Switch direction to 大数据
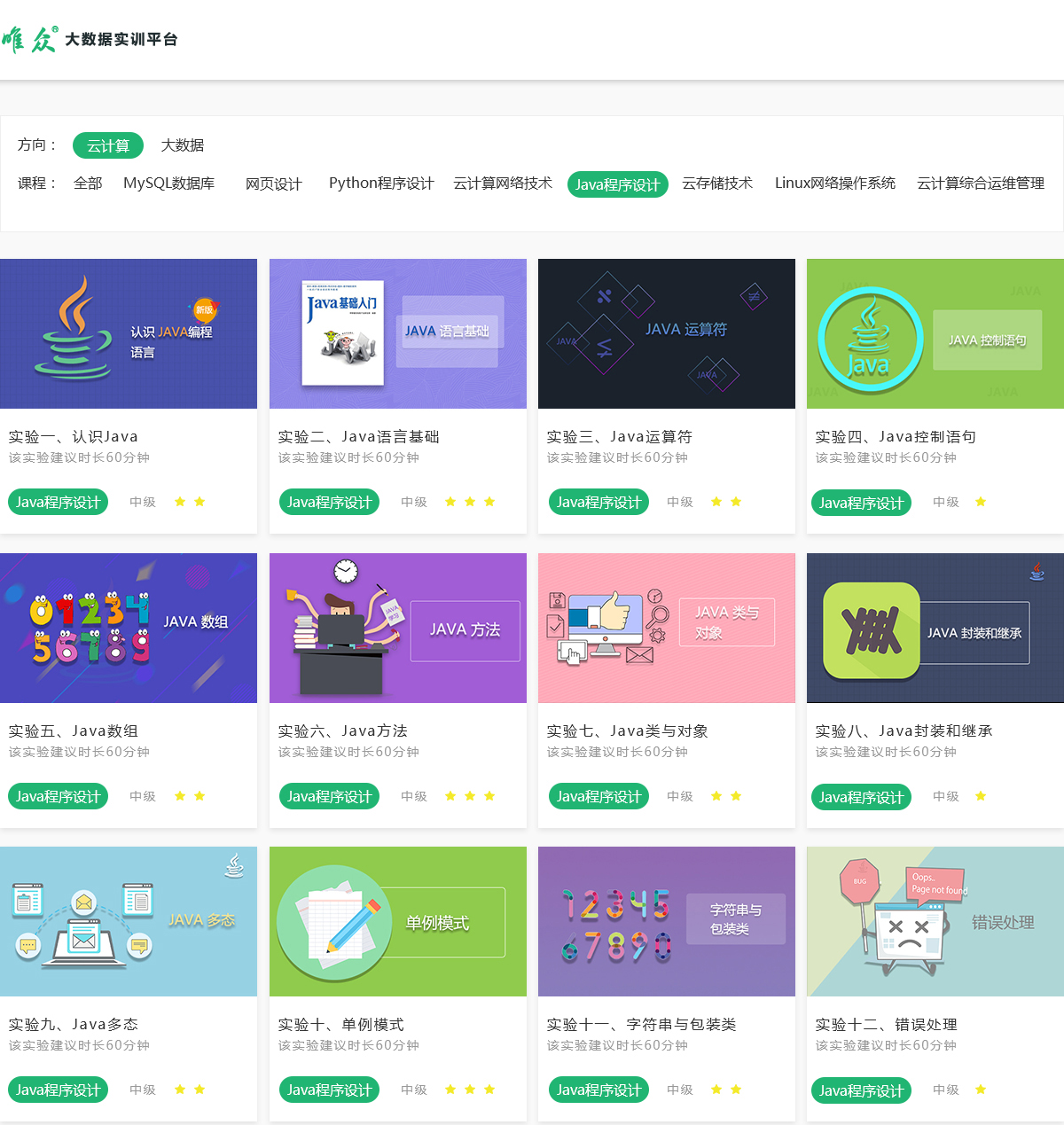The image size is (1064, 1125). tap(182, 145)
